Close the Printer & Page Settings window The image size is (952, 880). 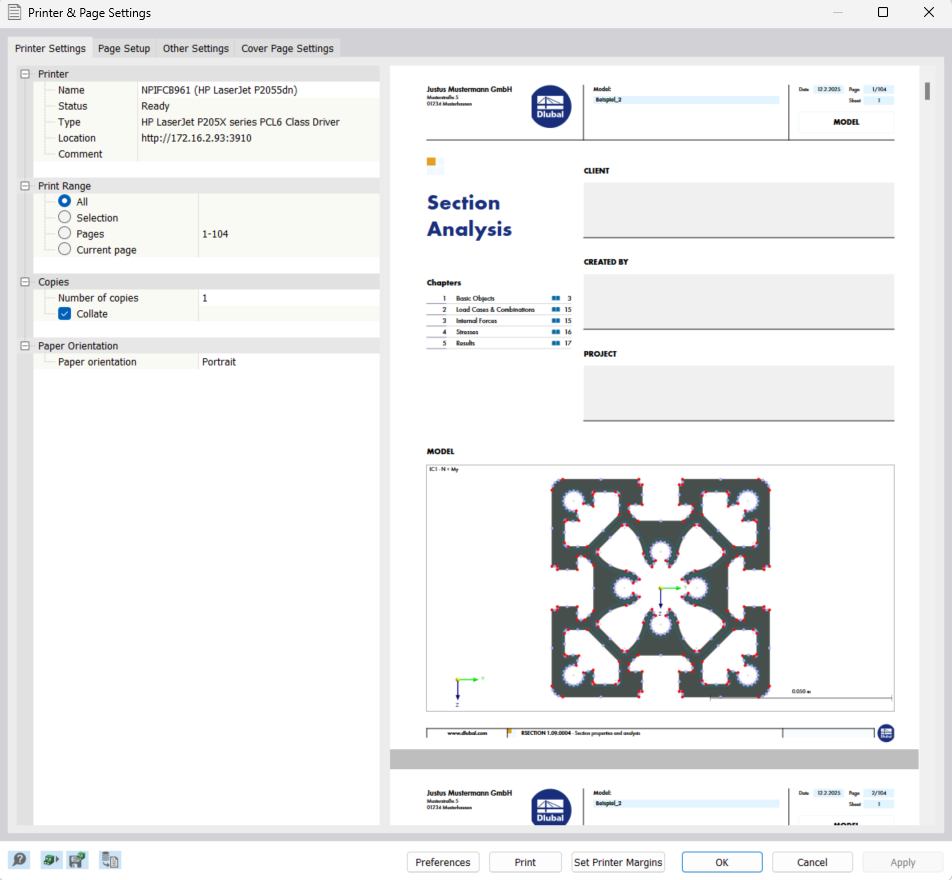click(x=928, y=12)
